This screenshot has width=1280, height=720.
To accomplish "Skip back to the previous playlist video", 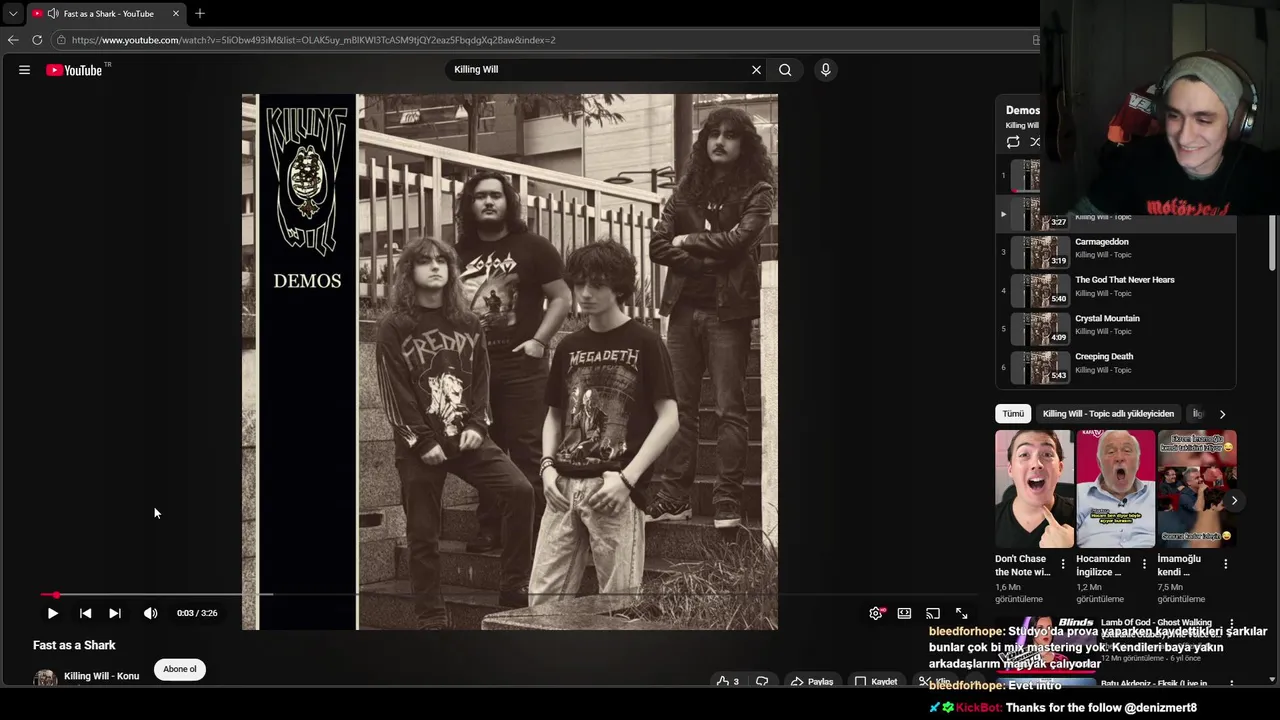I will pyautogui.click(x=85, y=613).
